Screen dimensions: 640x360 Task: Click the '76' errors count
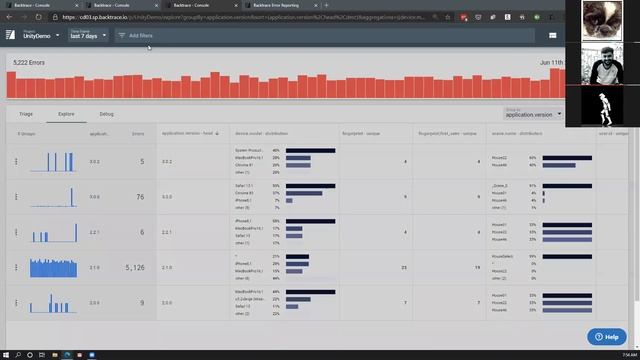click(x=140, y=197)
